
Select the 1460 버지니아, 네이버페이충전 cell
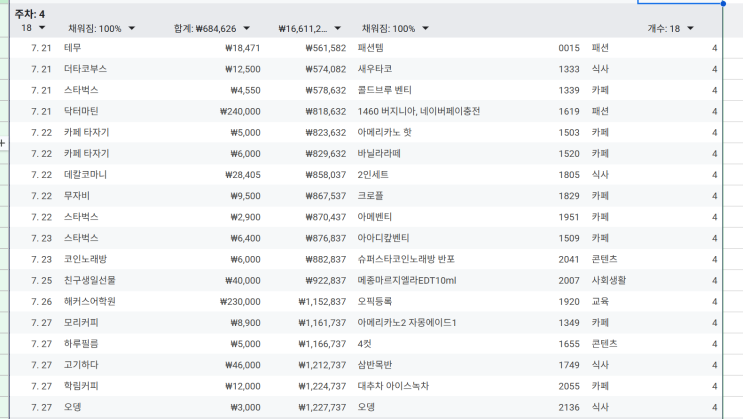click(x=418, y=111)
